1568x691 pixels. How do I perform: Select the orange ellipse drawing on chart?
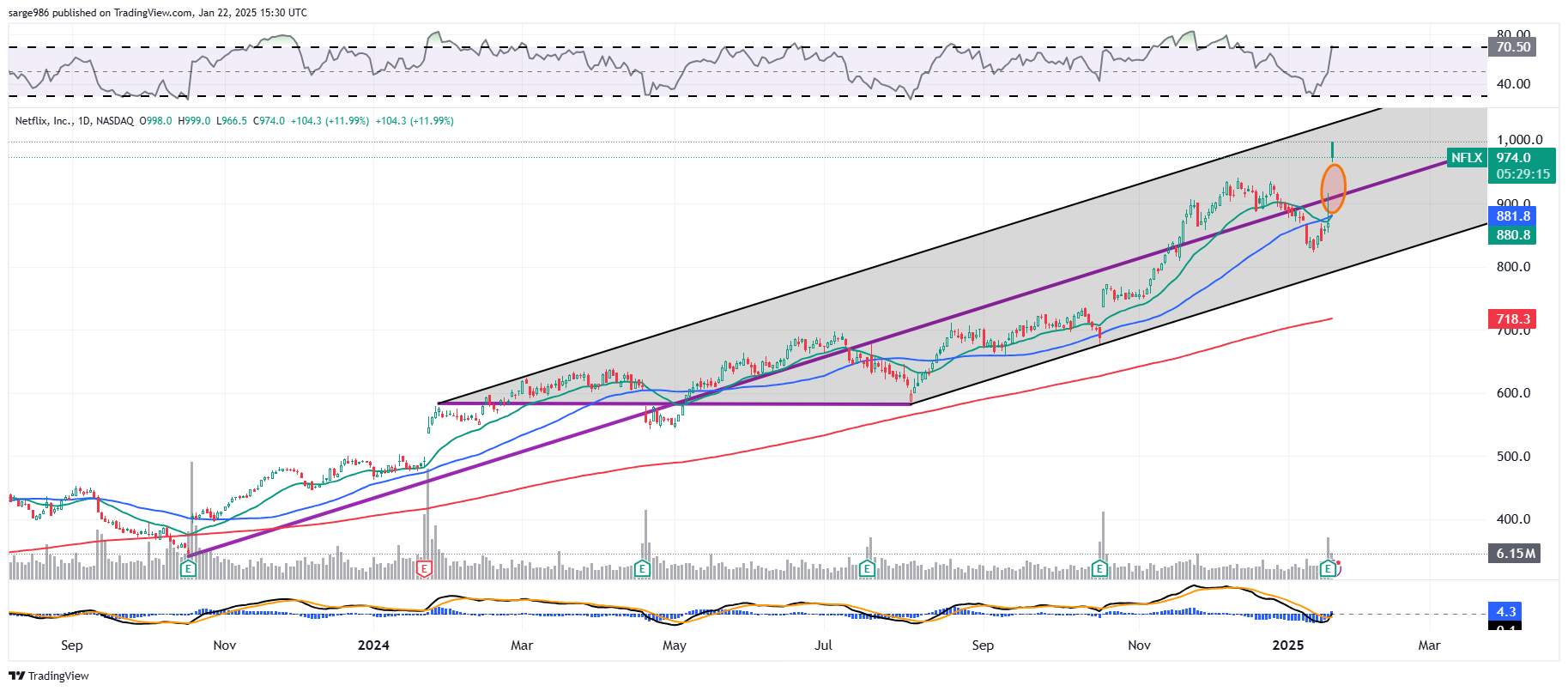coord(1333,188)
